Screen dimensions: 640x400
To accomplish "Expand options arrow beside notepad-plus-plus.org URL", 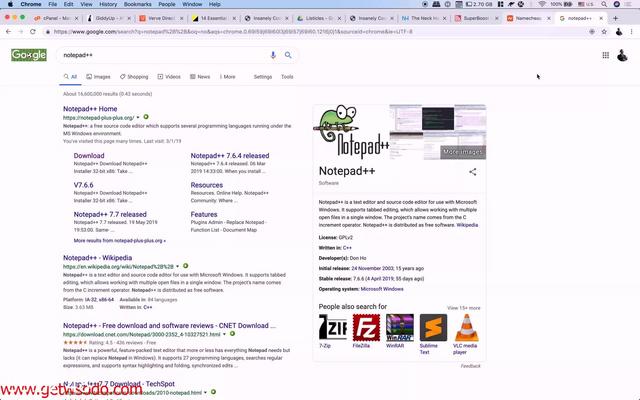I will click(x=138, y=118).
